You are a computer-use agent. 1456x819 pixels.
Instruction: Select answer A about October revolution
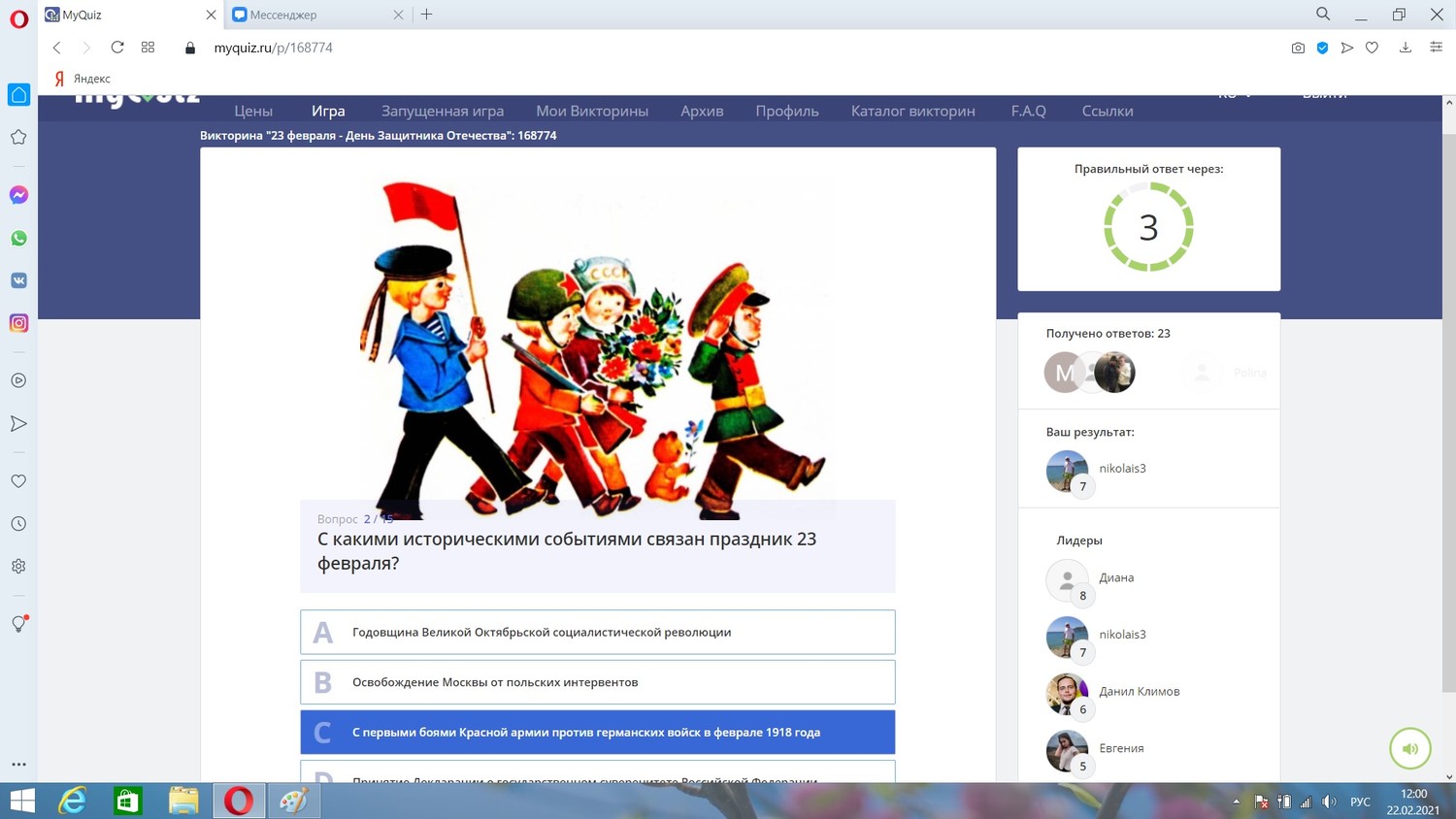click(598, 632)
